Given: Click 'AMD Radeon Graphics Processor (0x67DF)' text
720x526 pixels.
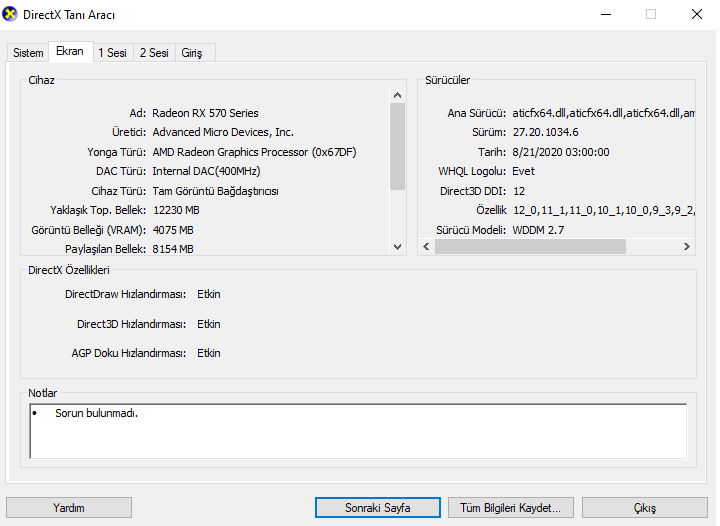Looking at the screenshot, I should point(254,152).
